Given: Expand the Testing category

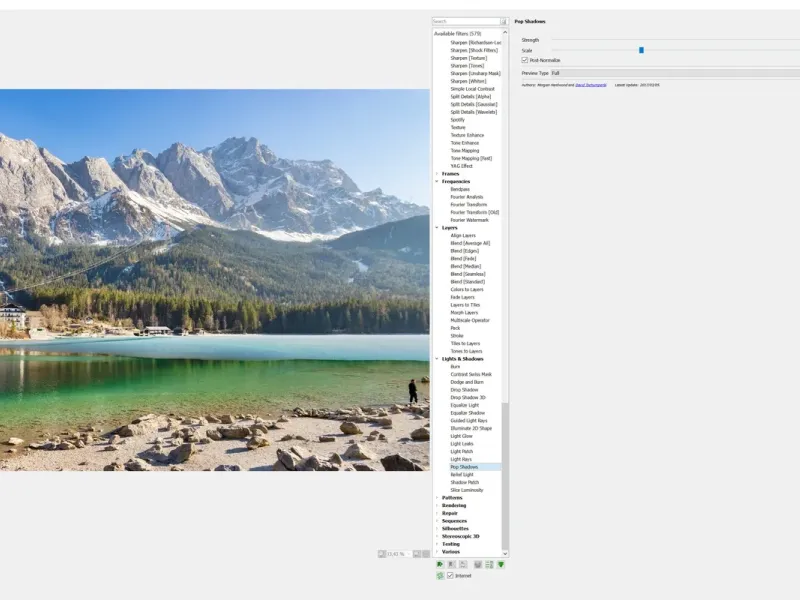Looking at the screenshot, I should 437,544.
